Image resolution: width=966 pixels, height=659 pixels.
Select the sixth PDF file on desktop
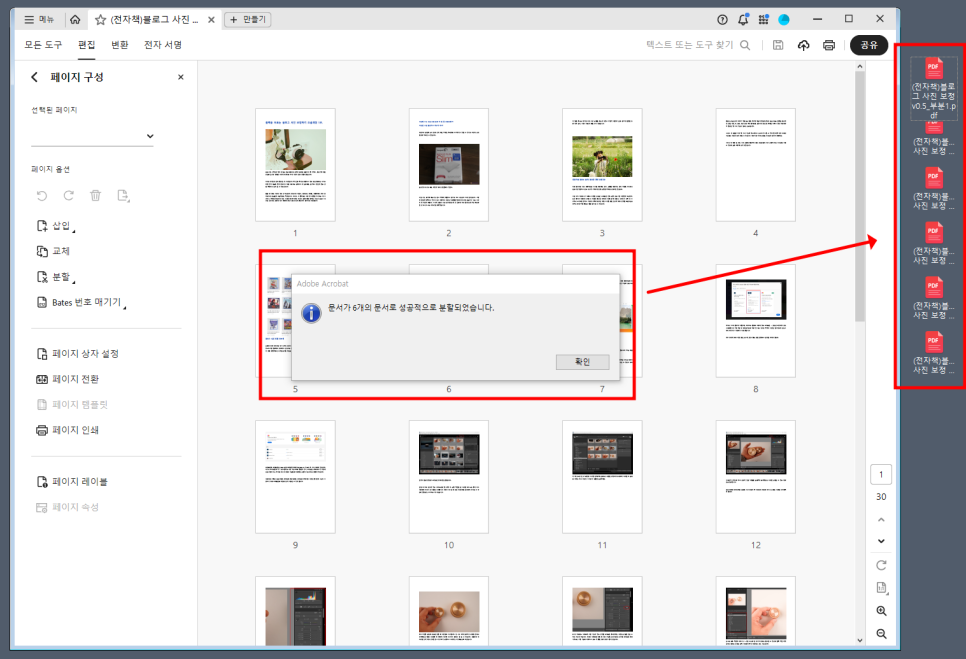(x=934, y=353)
